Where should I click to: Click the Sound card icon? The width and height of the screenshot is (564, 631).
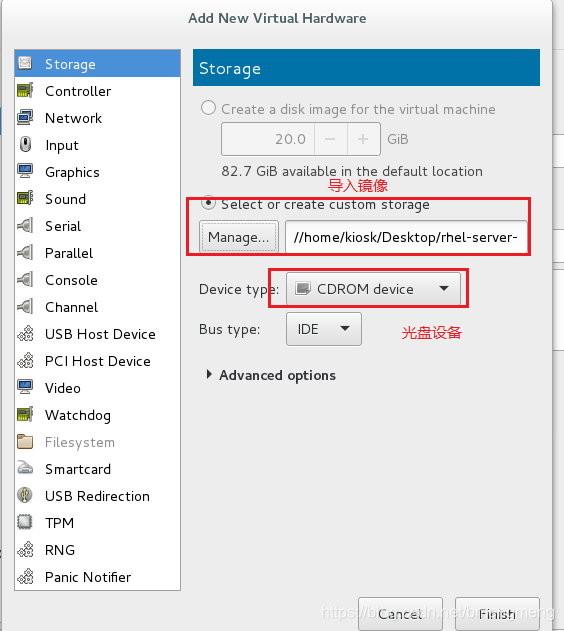point(25,198)
